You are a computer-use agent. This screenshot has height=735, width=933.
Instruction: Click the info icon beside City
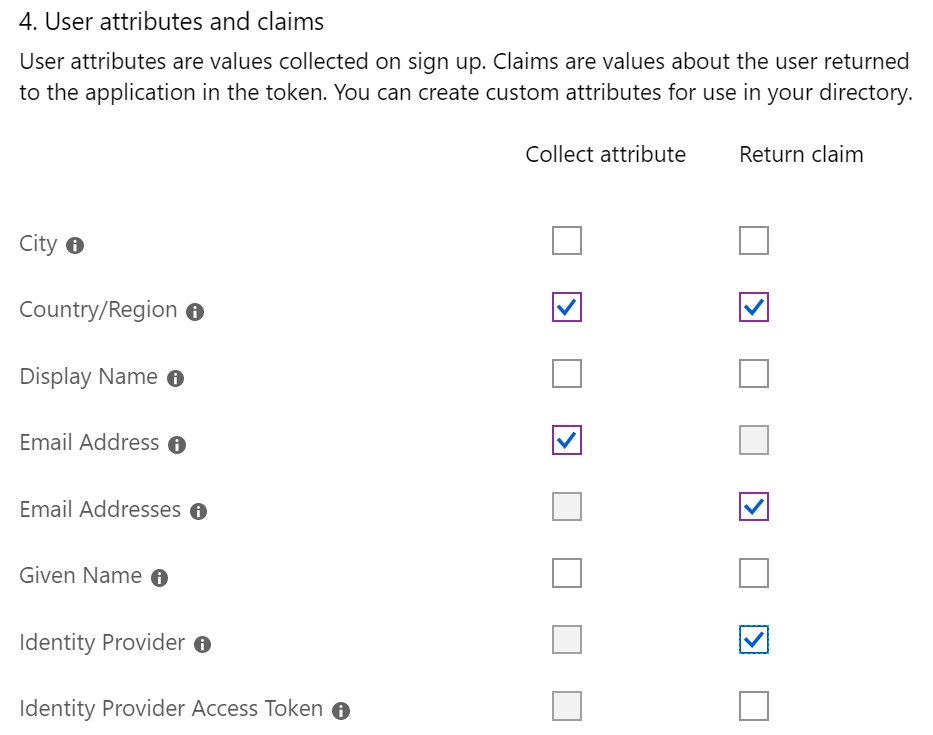[x=75, y=245]
